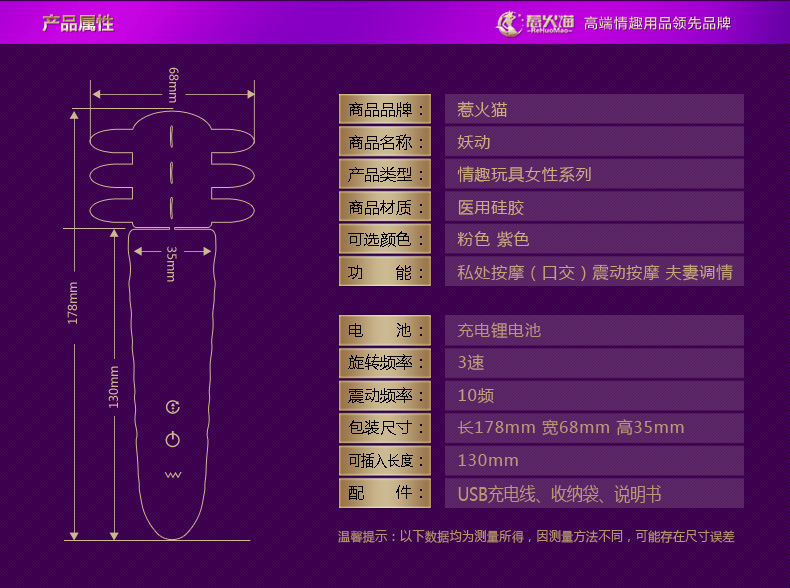Click the power button icon on the diagram

173,439
